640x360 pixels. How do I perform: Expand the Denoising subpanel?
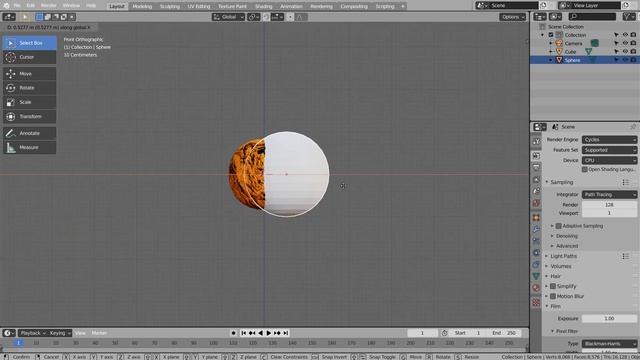(x=567, y=236)
